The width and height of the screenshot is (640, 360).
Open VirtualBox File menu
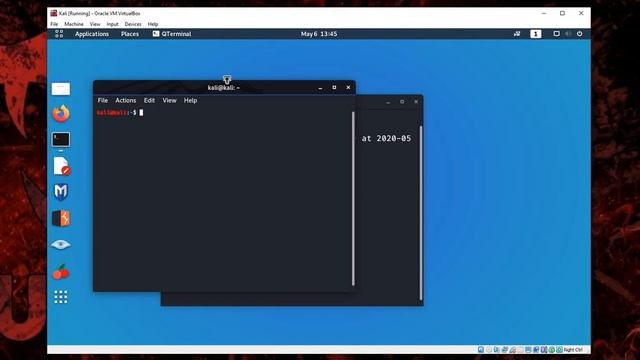pyautogui.click(x=54, y=24)
